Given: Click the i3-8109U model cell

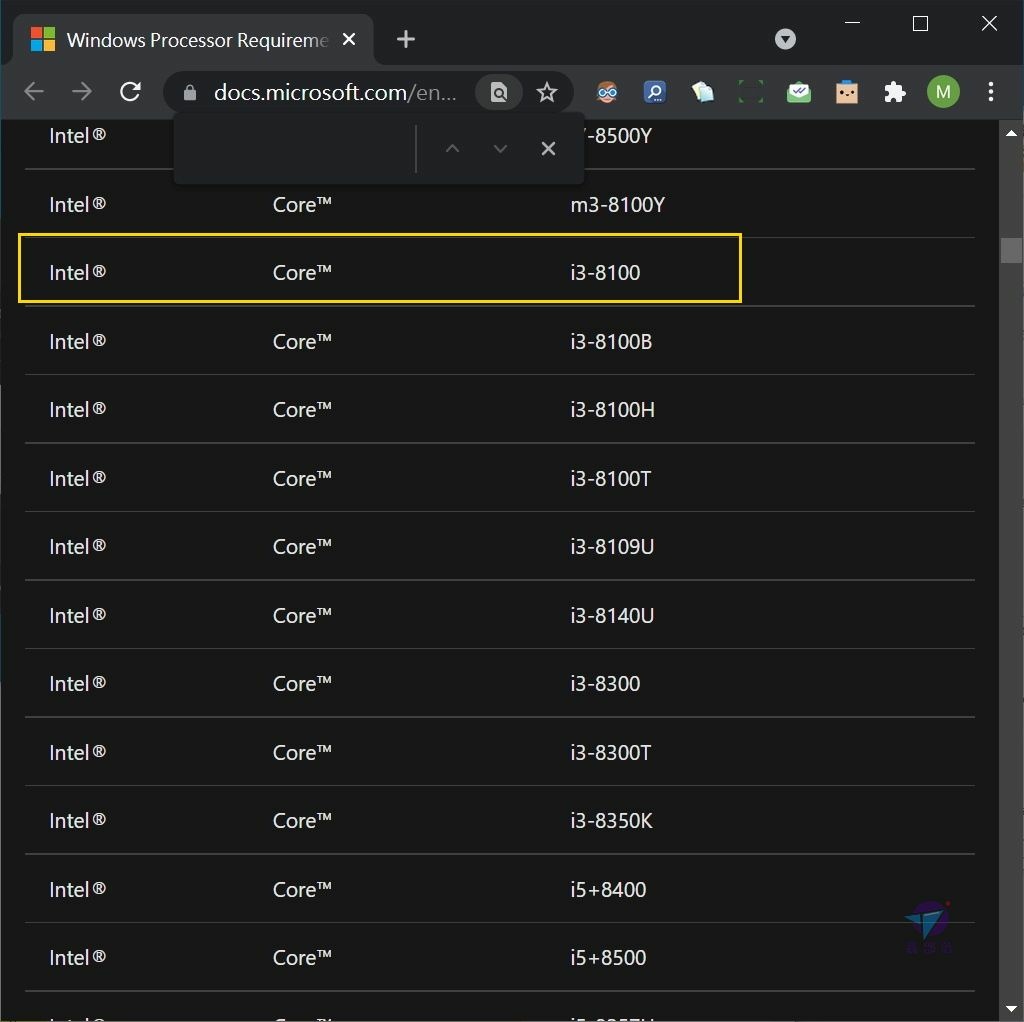Looking at the screenshot, I should click(612, 547).
